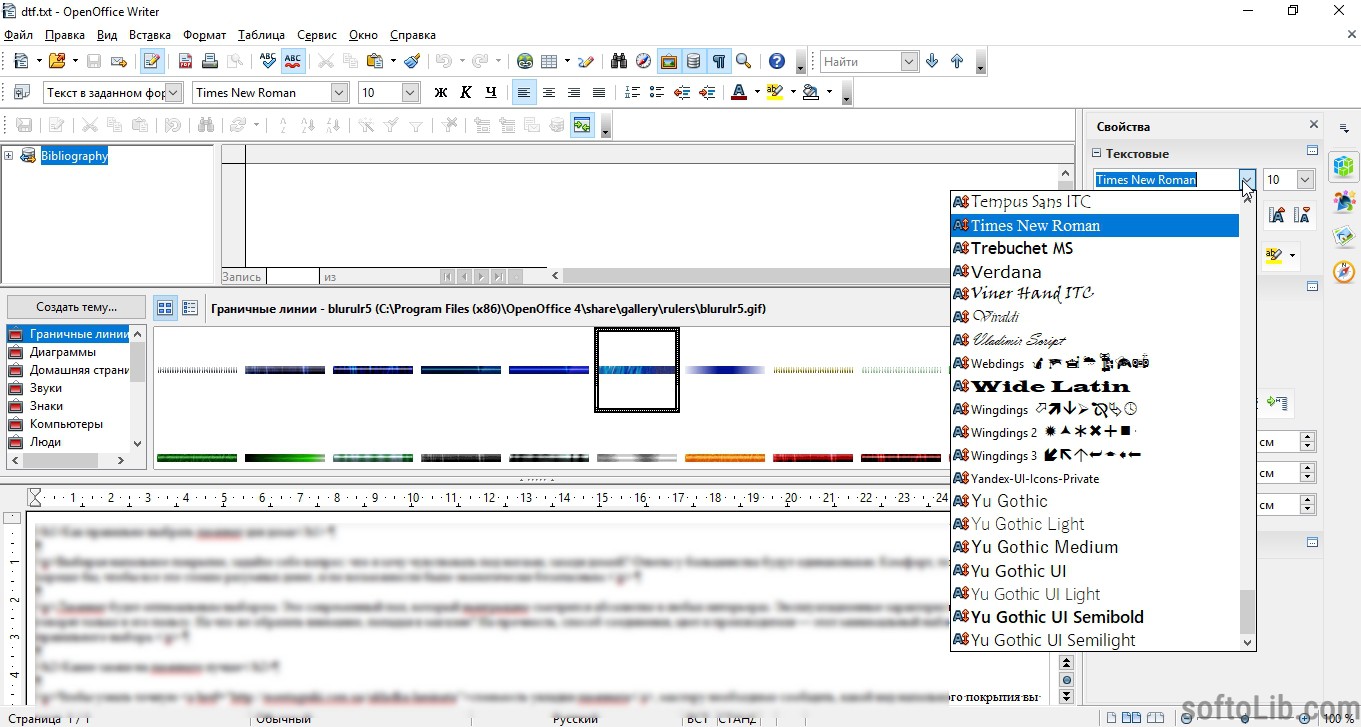The width and height of the screenshot is (1361, 727).
Task: Click the Создать тему button
Action: 76,307
